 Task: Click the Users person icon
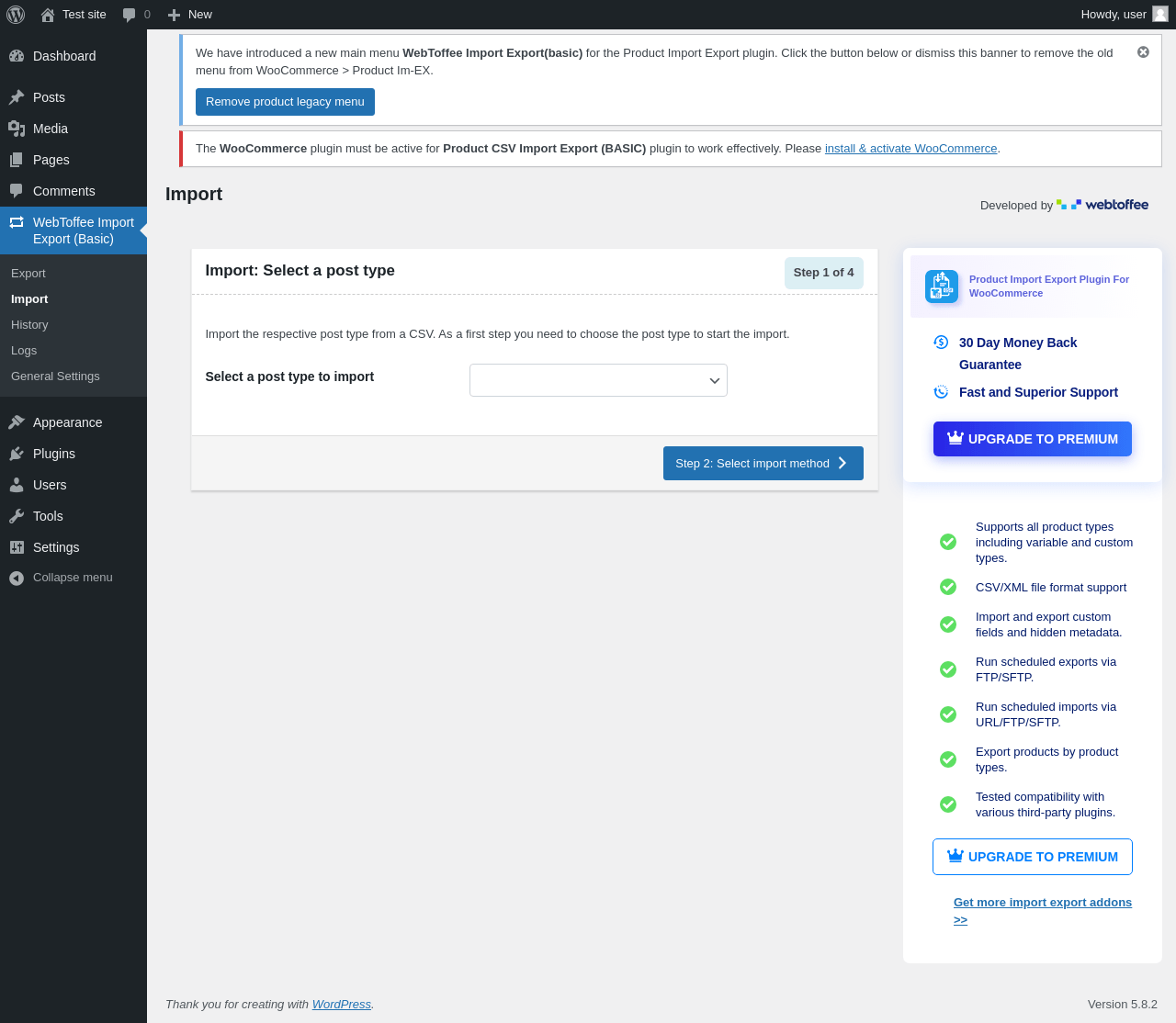click(x=17, y=485)
